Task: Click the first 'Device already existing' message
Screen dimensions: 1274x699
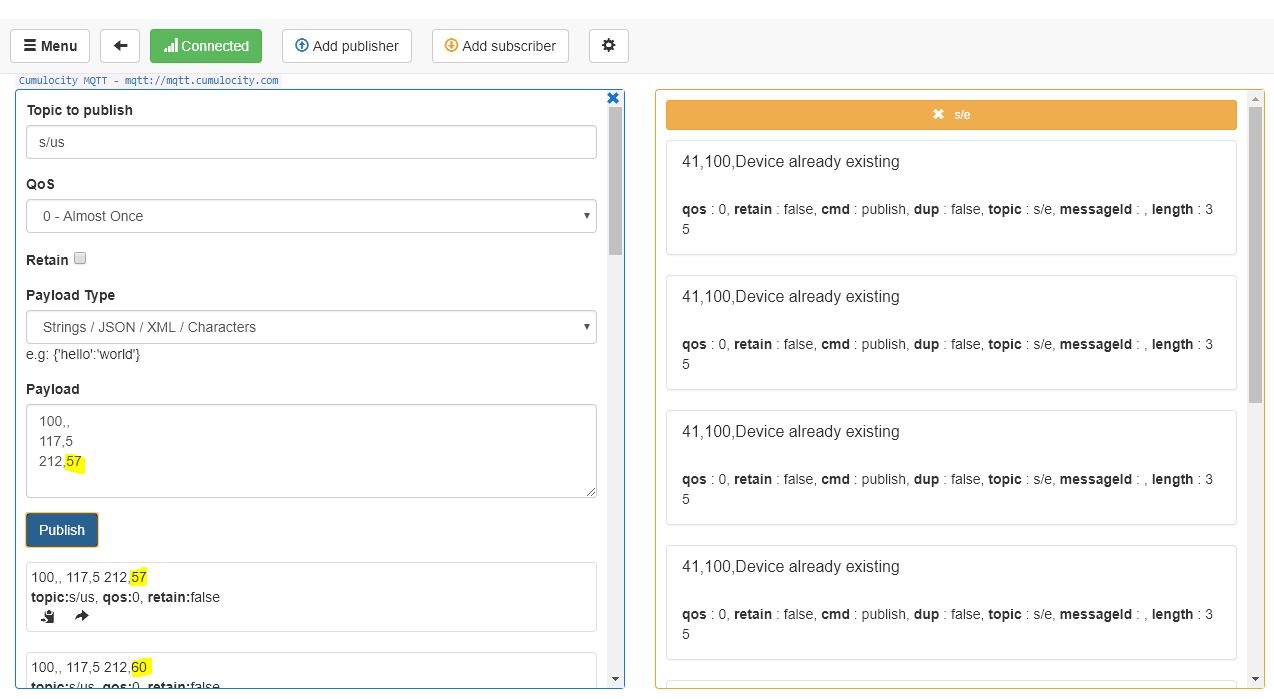Action: [x=951, y=196]
